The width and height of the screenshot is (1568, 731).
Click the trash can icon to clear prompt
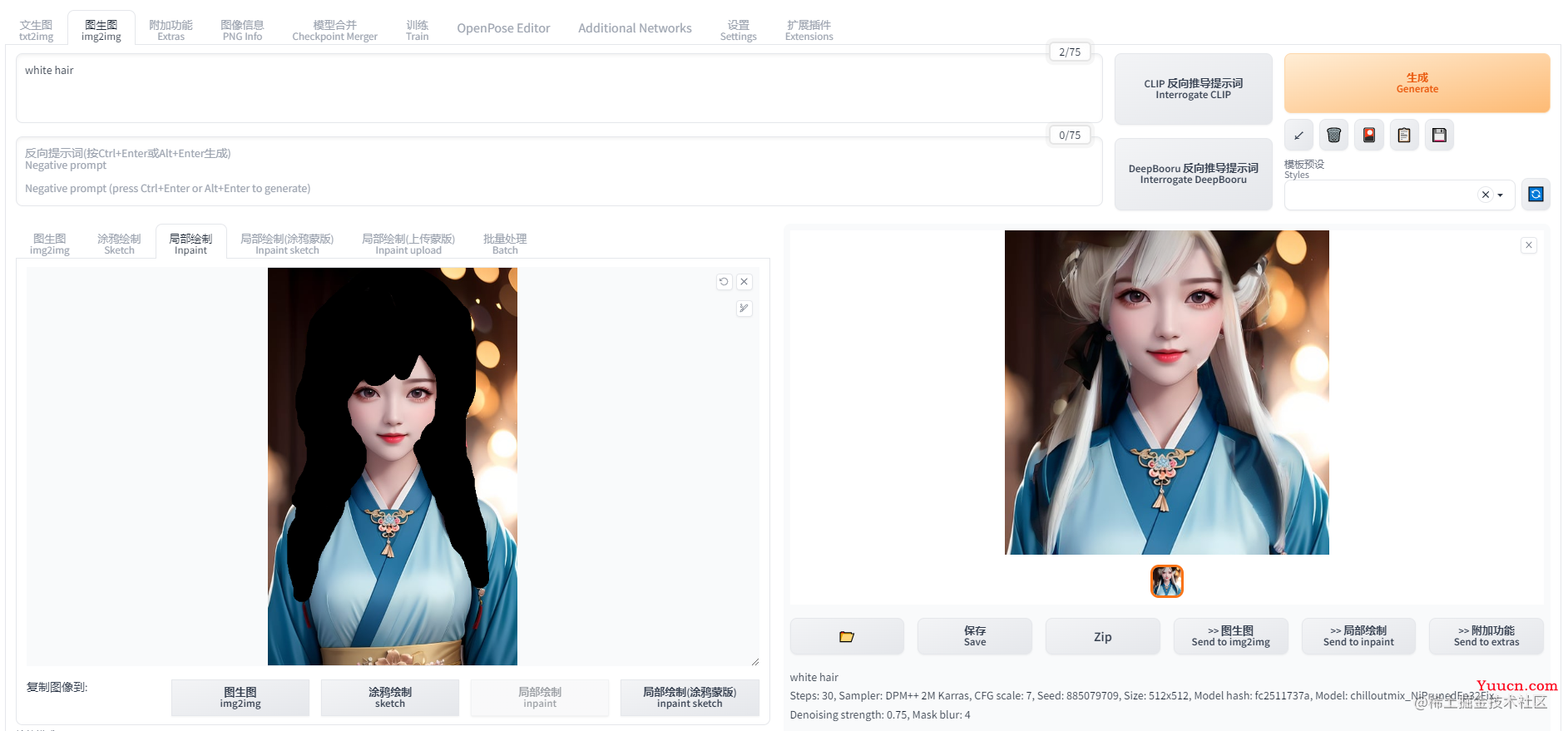click(1333, 136)
